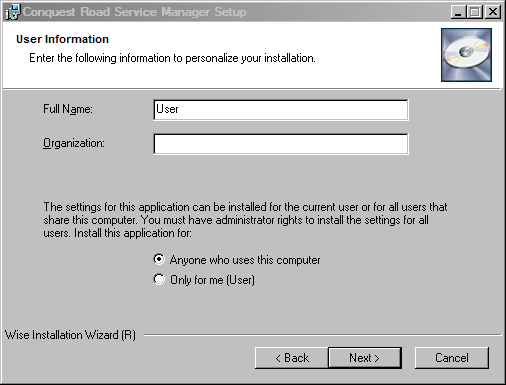
Task: Focus the Organization input field
Action: [x=281, y=144]
